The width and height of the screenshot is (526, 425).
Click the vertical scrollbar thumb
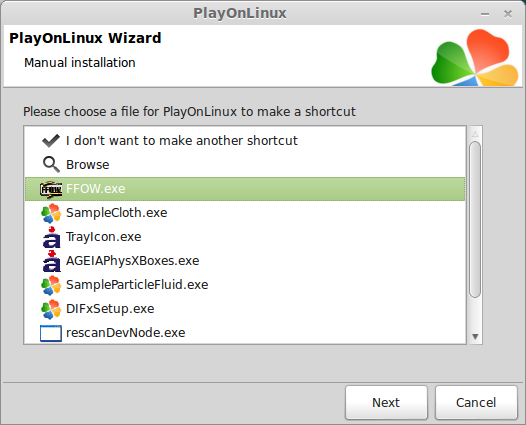click(x=475, y=219)
